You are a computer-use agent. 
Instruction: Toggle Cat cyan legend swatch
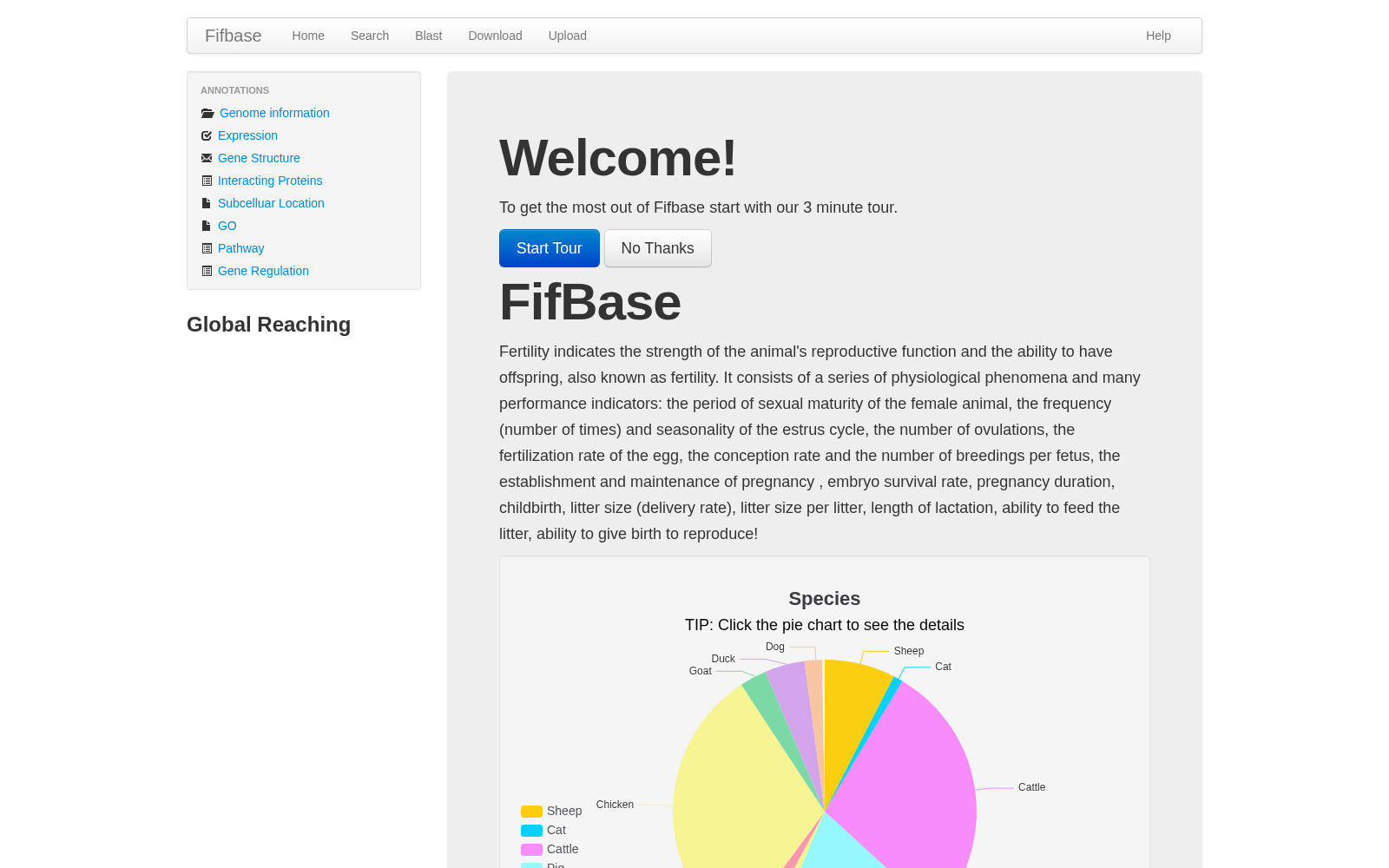[x=531, y=831]
